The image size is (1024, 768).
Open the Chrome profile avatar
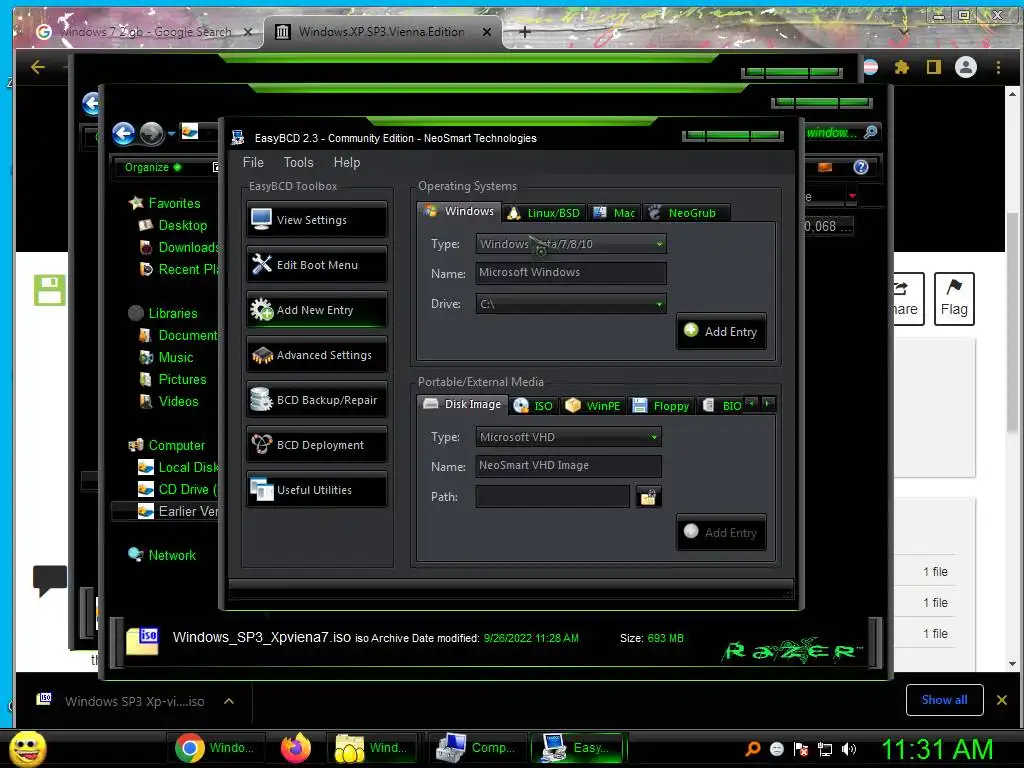point(966,67)
